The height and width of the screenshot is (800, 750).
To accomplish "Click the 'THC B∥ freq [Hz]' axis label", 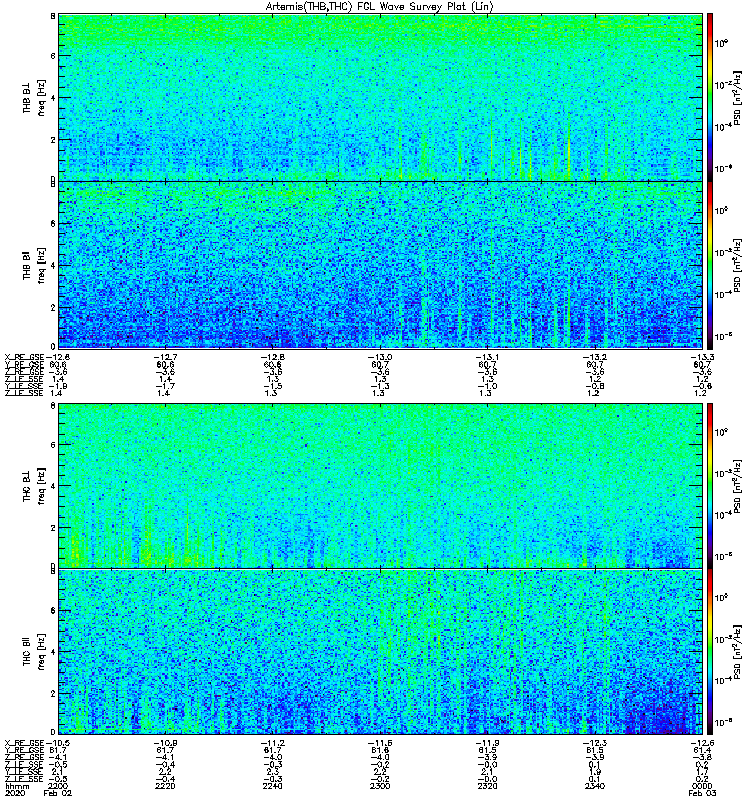I will pyautogui.click(x=34, y=652).
